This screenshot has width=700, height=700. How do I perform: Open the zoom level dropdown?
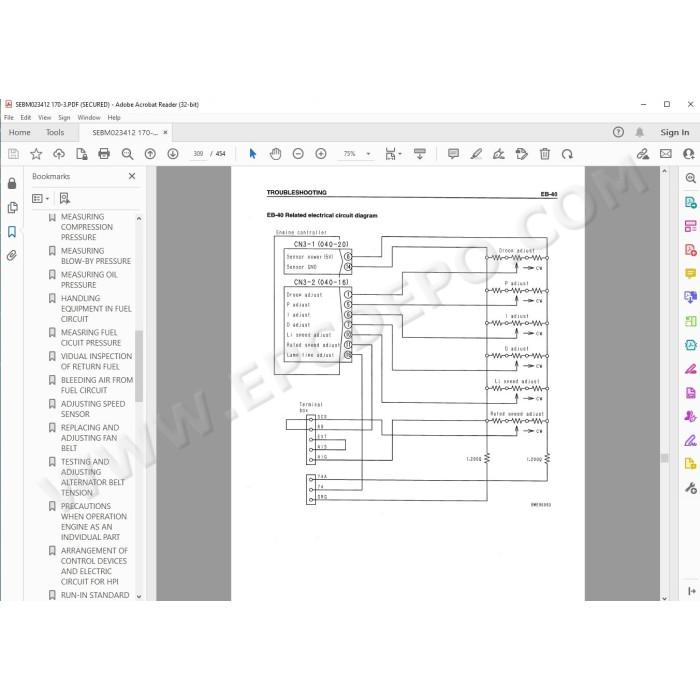pos(369,154)
